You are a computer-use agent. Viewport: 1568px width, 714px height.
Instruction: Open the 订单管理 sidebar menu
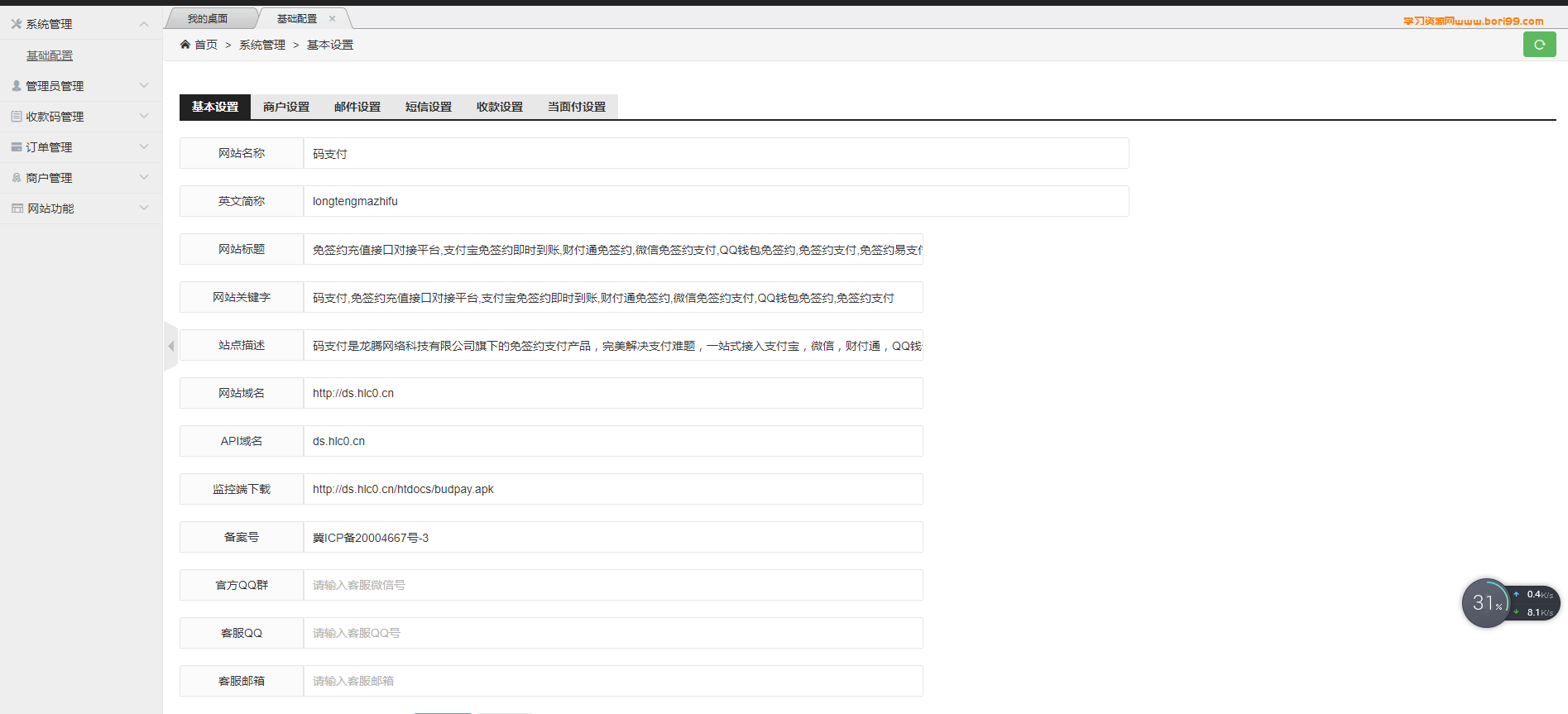(x=81, y=147)
